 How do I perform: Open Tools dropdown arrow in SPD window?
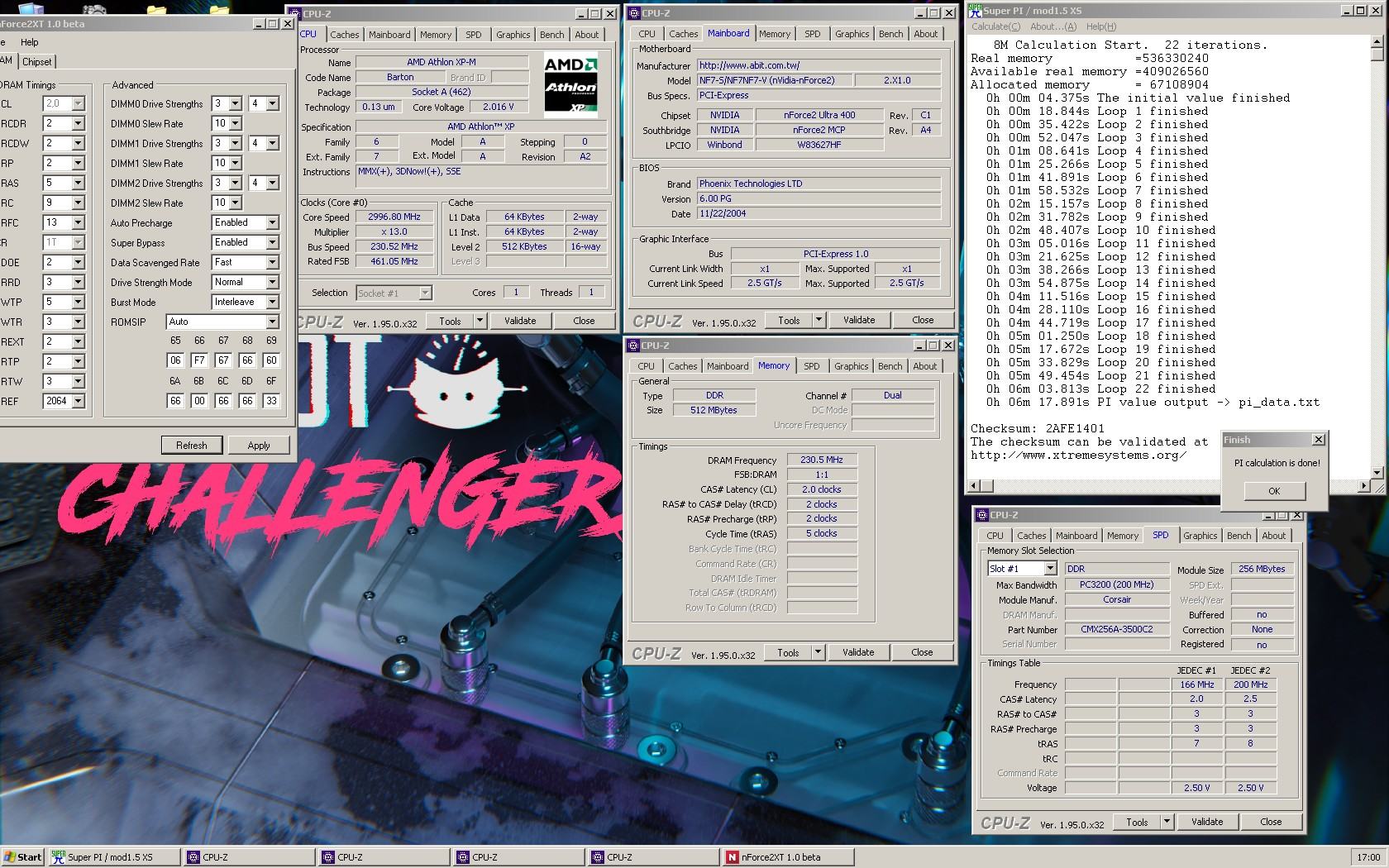(1167, 822)
